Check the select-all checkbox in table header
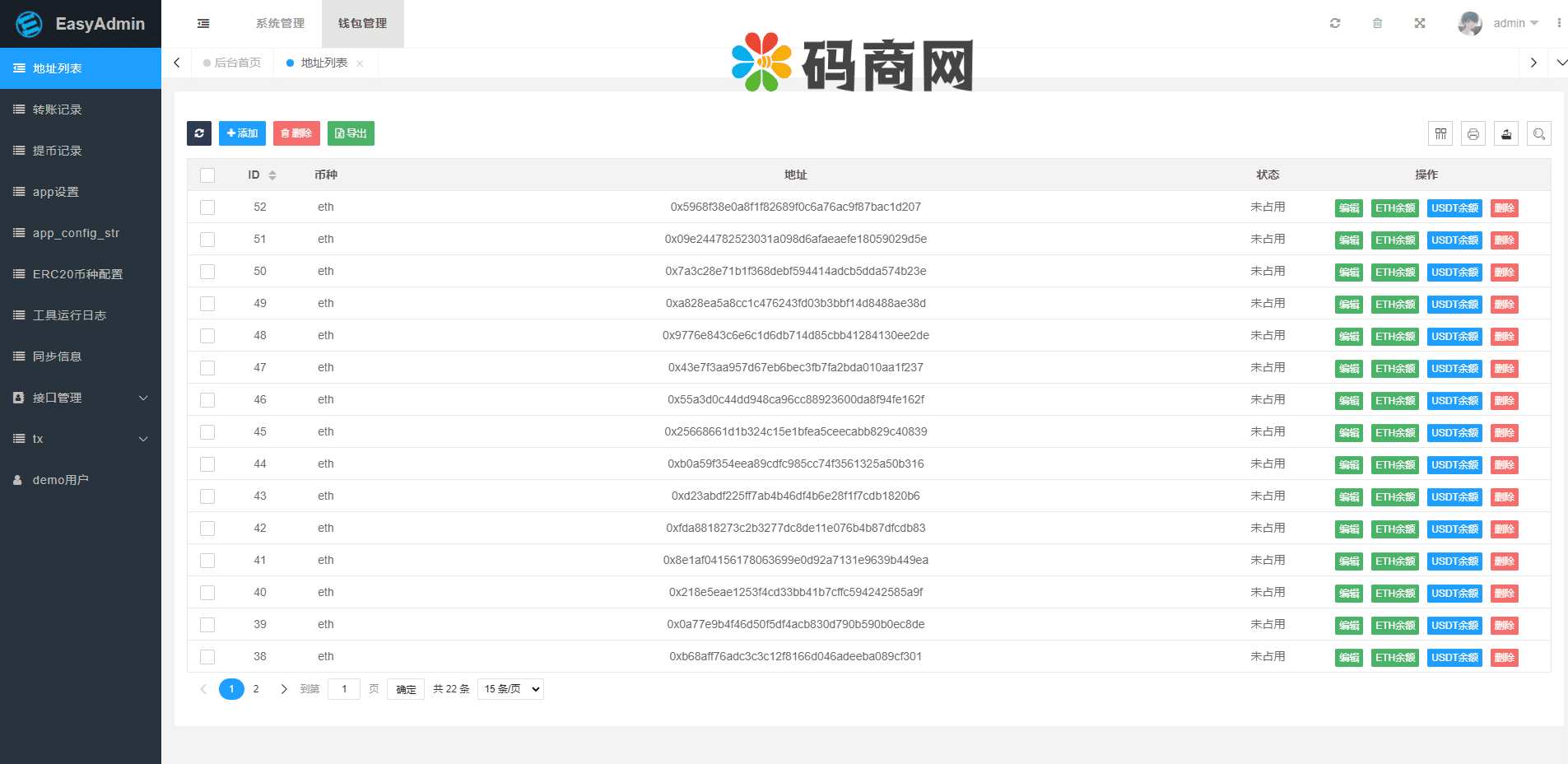 (x=207, y=175)
